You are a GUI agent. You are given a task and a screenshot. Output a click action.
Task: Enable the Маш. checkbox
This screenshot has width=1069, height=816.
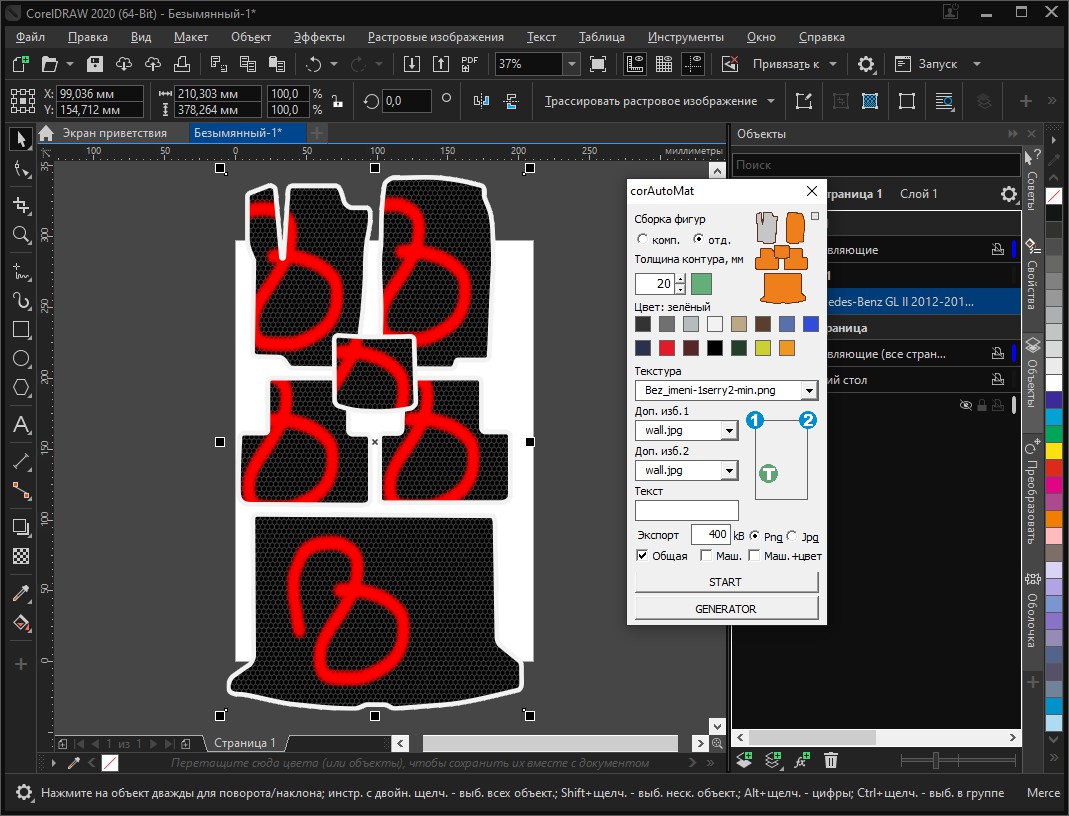(x=706, y=556)
